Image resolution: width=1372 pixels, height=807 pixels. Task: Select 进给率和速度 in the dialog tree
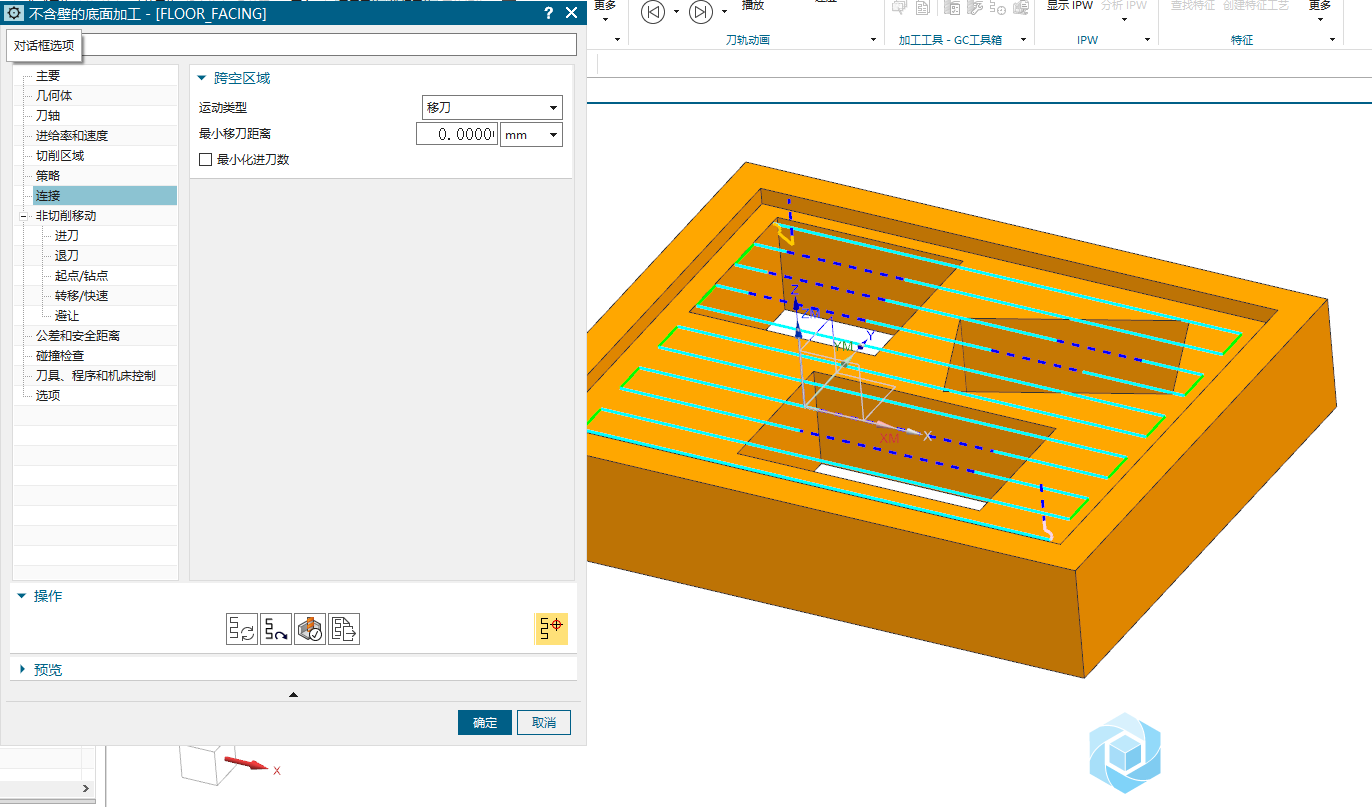click(x=72, y=136)
